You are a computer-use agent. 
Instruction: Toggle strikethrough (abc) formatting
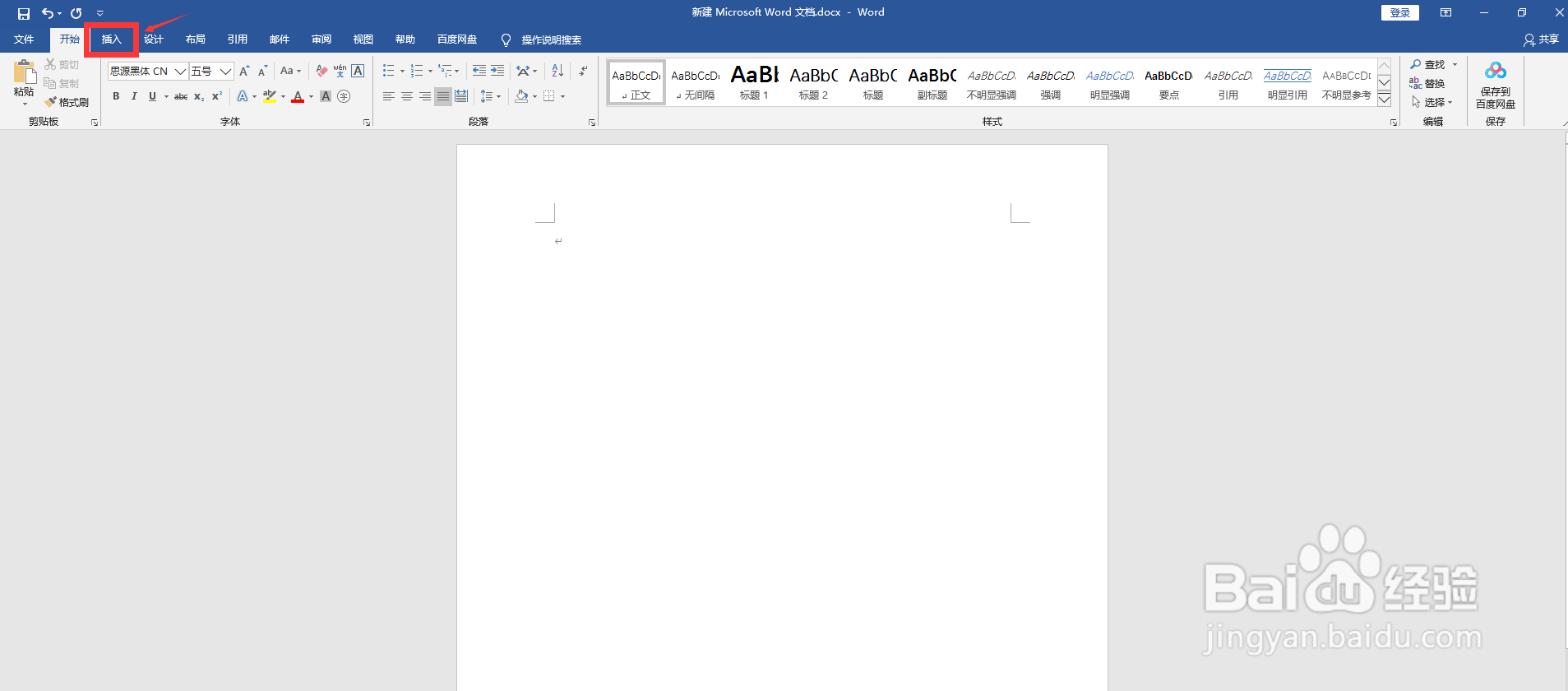tap(181, 96)
